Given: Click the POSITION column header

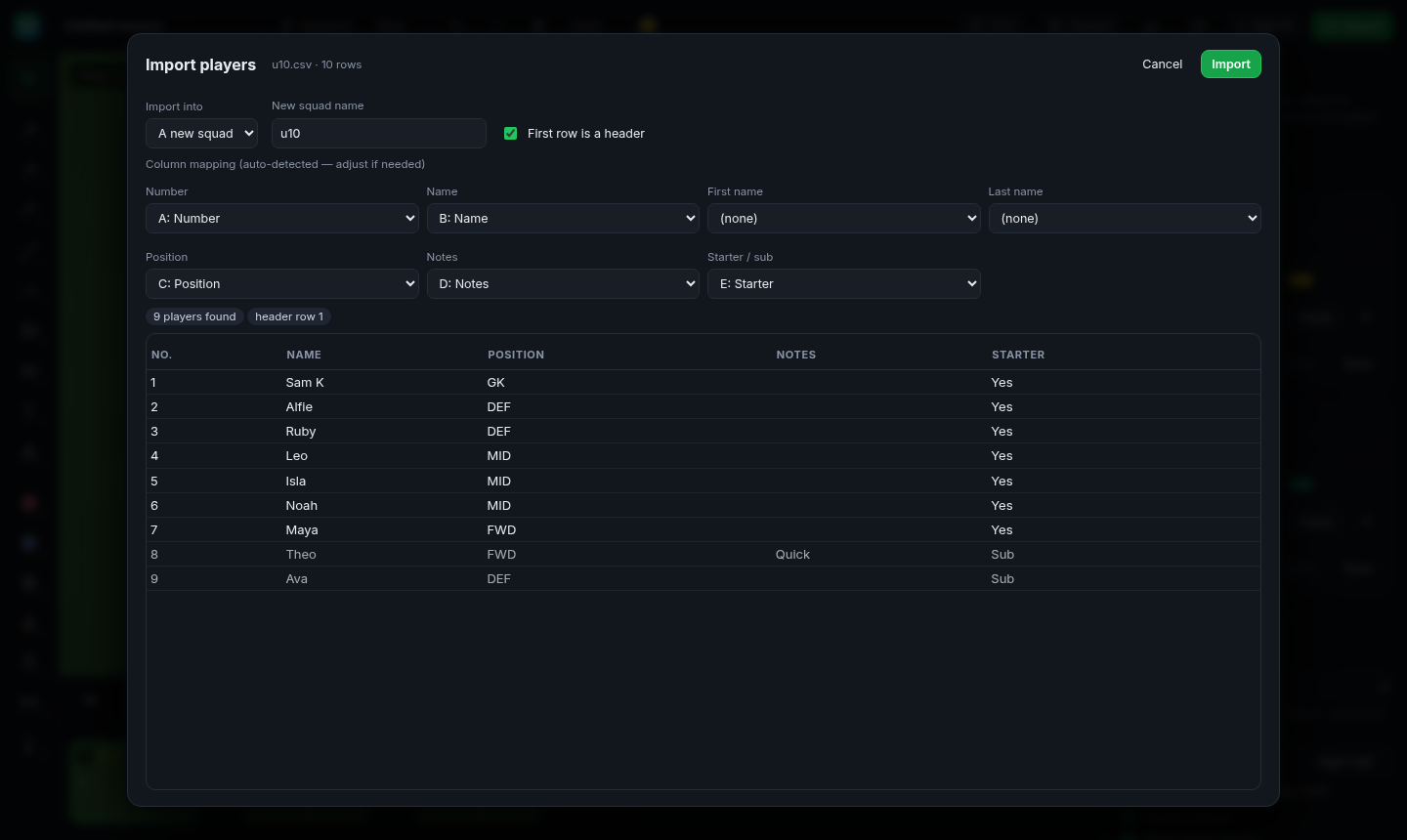Looking at the screenshot, I should click(x=516, y=355).
